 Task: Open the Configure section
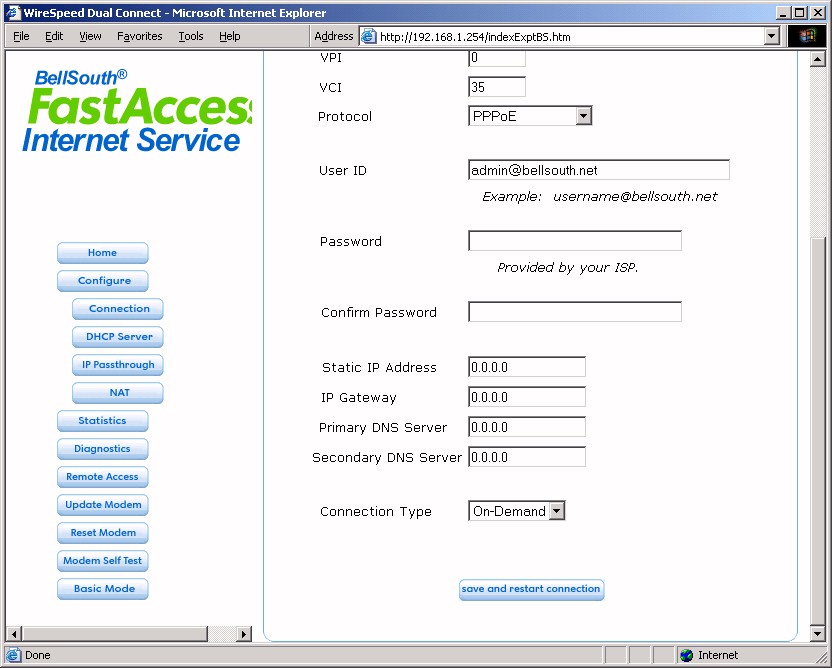[x=102, y=281]
